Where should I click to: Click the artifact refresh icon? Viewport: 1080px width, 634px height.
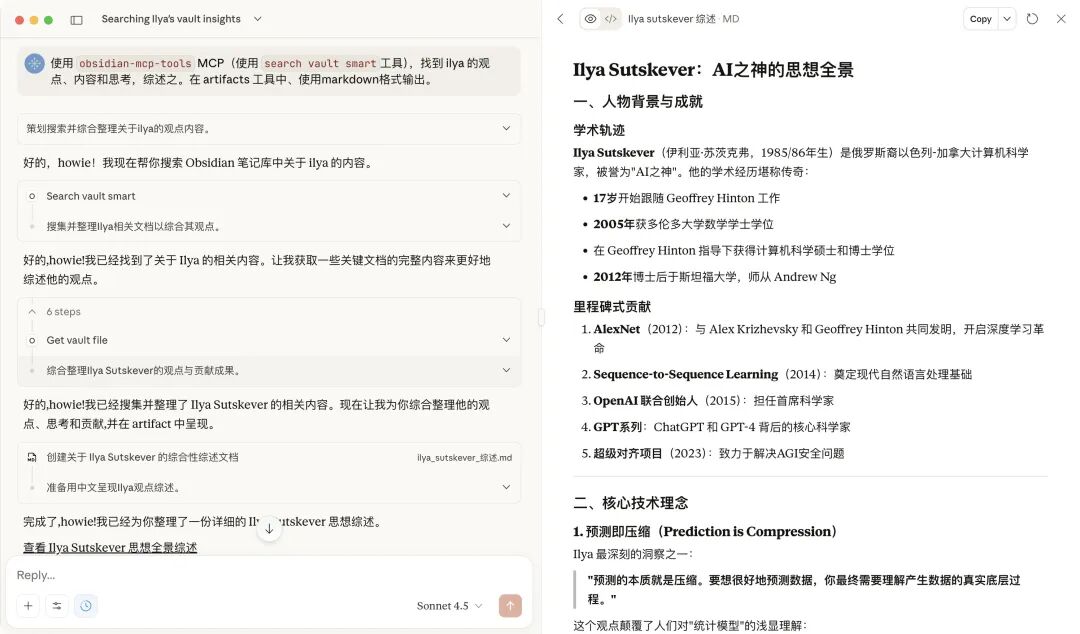[x=1032, y=19]
